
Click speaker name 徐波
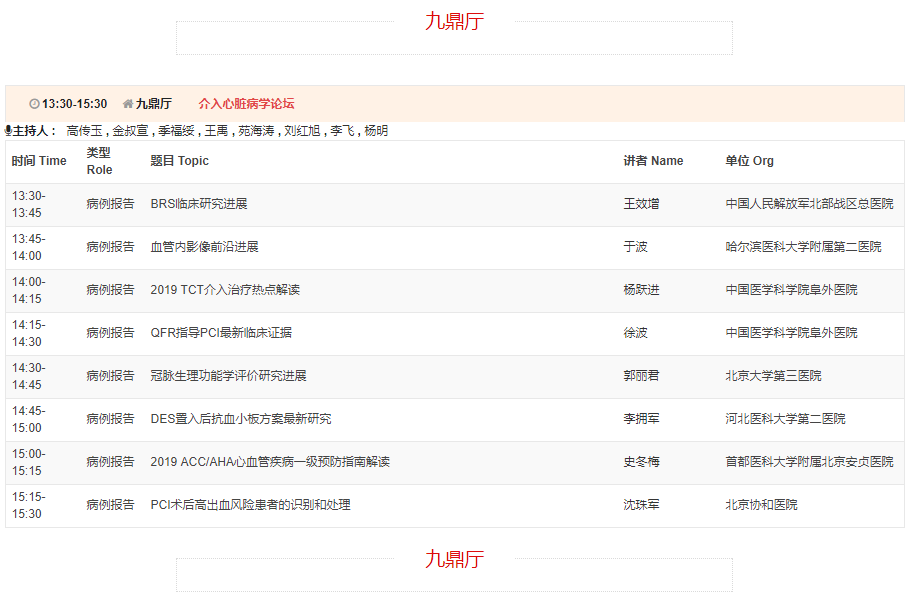635,332
